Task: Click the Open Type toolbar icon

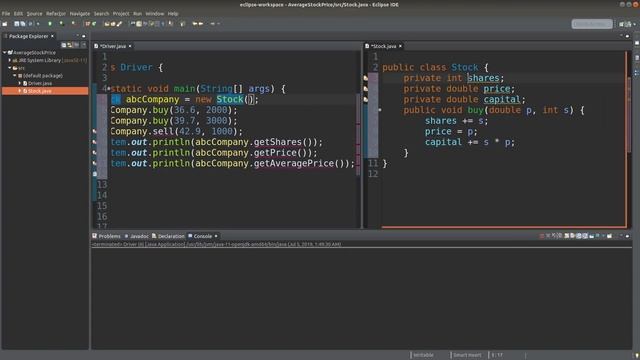Action: tap(107, 24)
